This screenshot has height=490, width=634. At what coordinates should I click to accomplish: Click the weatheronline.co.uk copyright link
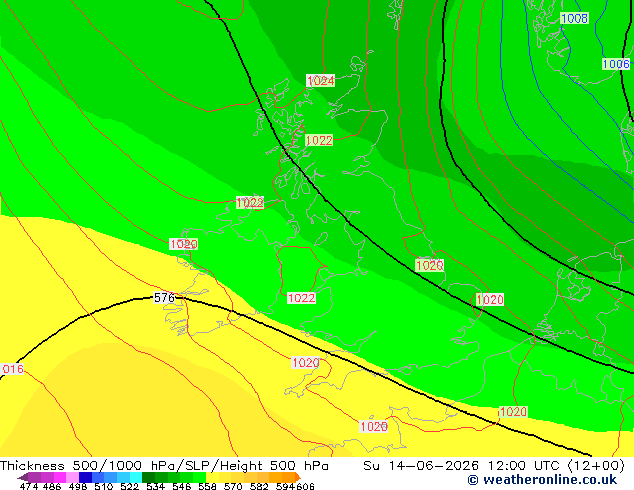542,480
